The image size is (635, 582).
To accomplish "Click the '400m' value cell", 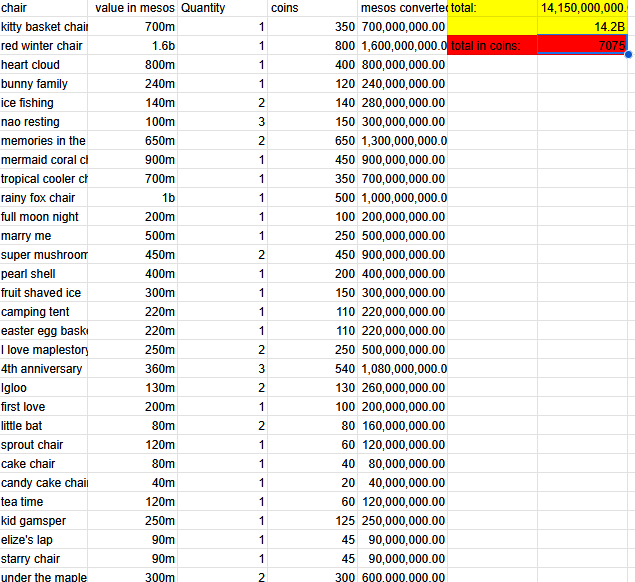I will pos(133,274).
